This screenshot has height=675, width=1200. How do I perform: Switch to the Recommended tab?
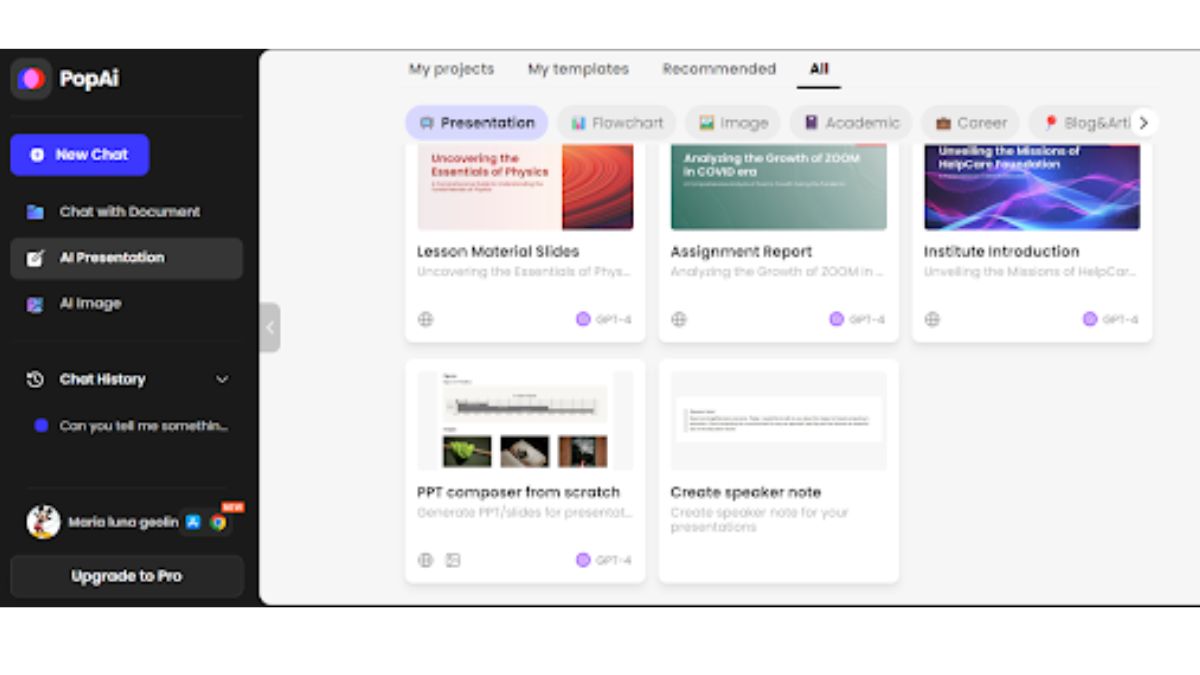tap(718, 69)
